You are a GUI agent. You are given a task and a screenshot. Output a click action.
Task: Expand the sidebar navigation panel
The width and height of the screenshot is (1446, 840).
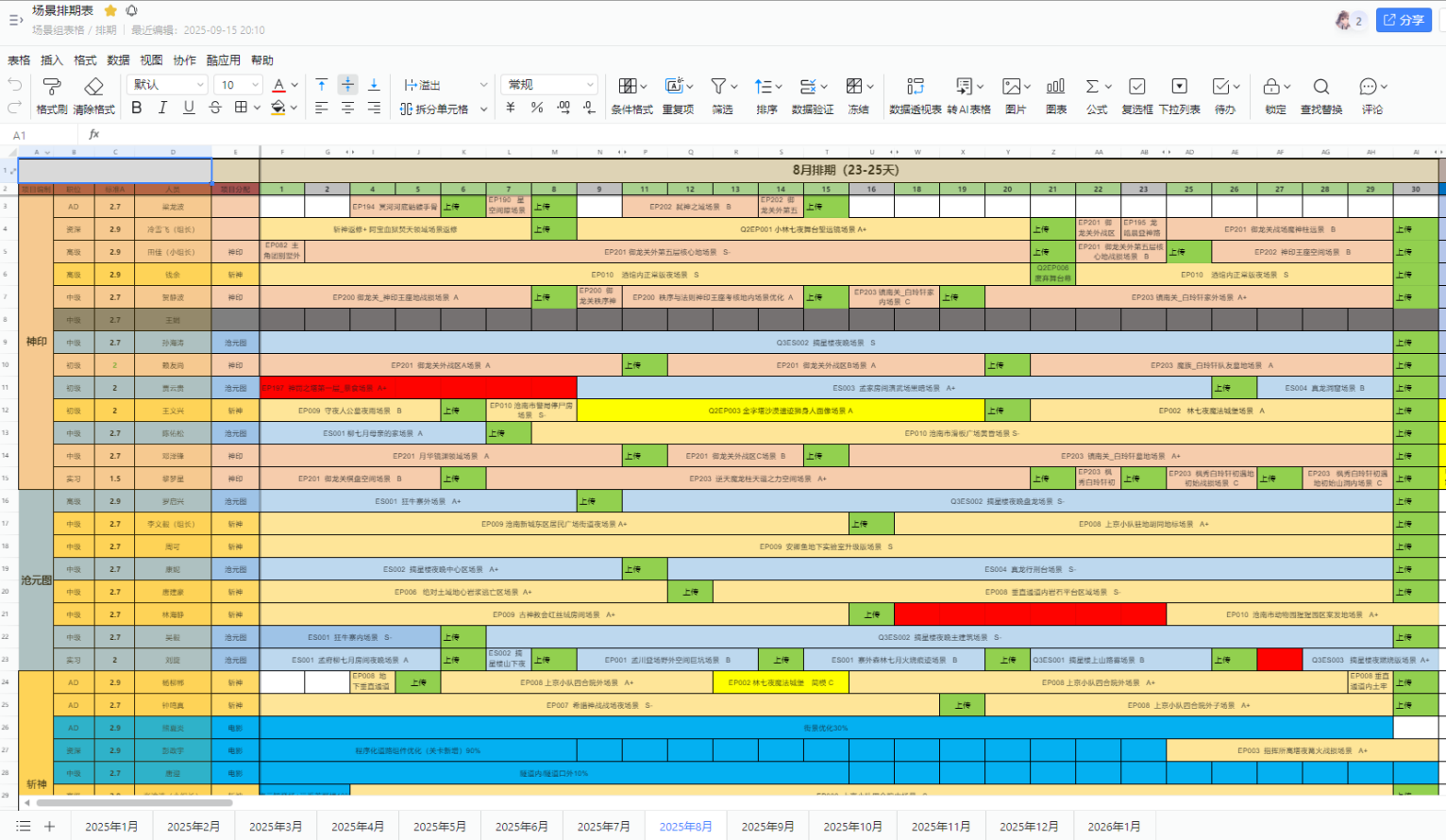(x=15, y=19)
